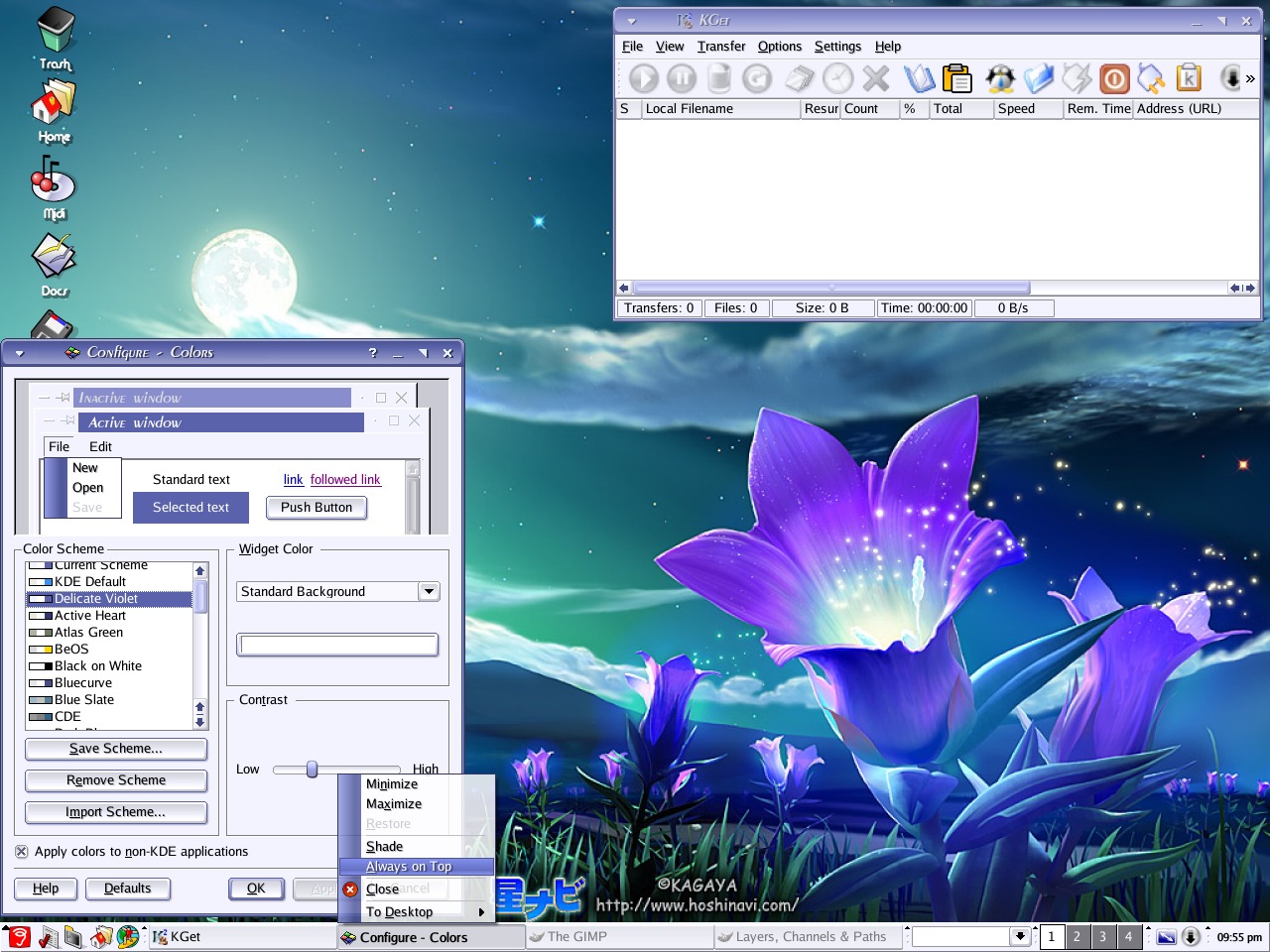This screenshot has height=952, width=1270.
Task: Switch to virtual desktop 2 in the pager
Action: point(1077,936)
